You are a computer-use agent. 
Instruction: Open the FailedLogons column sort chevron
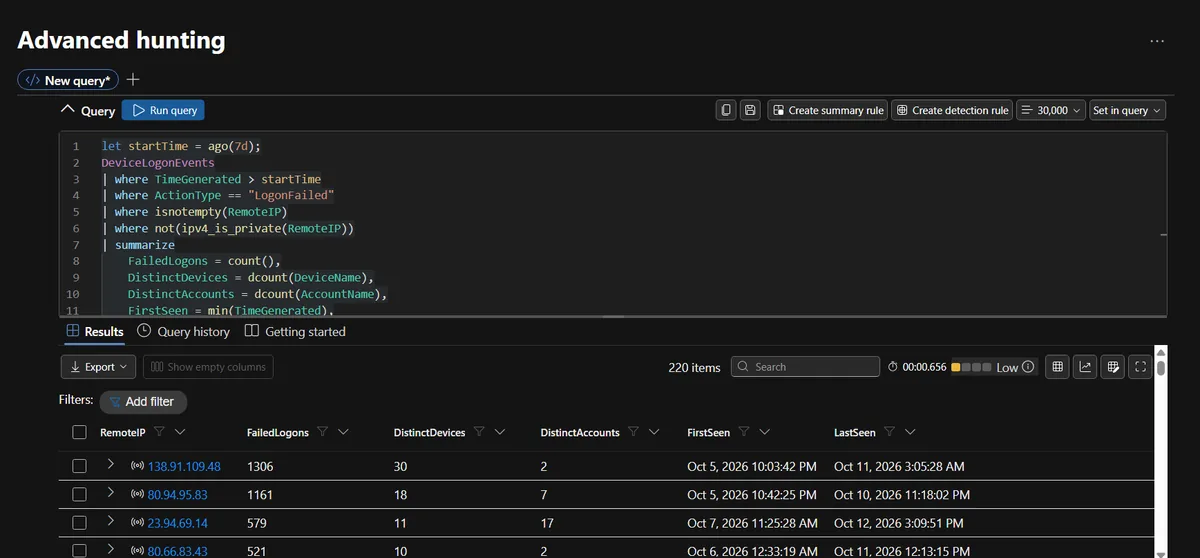click(x=343, y=432)
